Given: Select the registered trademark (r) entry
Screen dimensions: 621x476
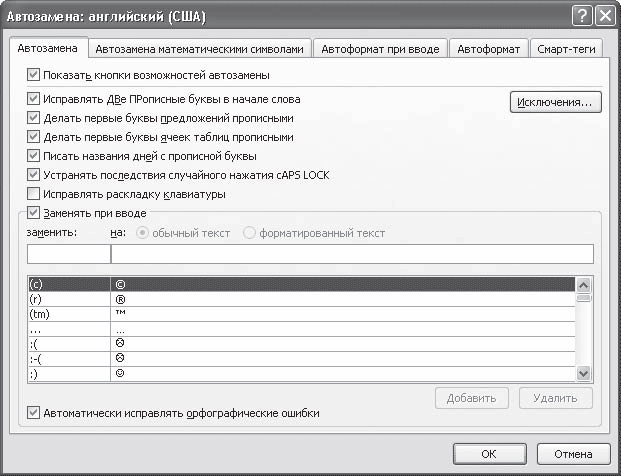Looking at the screenshot, I should 302,299.
